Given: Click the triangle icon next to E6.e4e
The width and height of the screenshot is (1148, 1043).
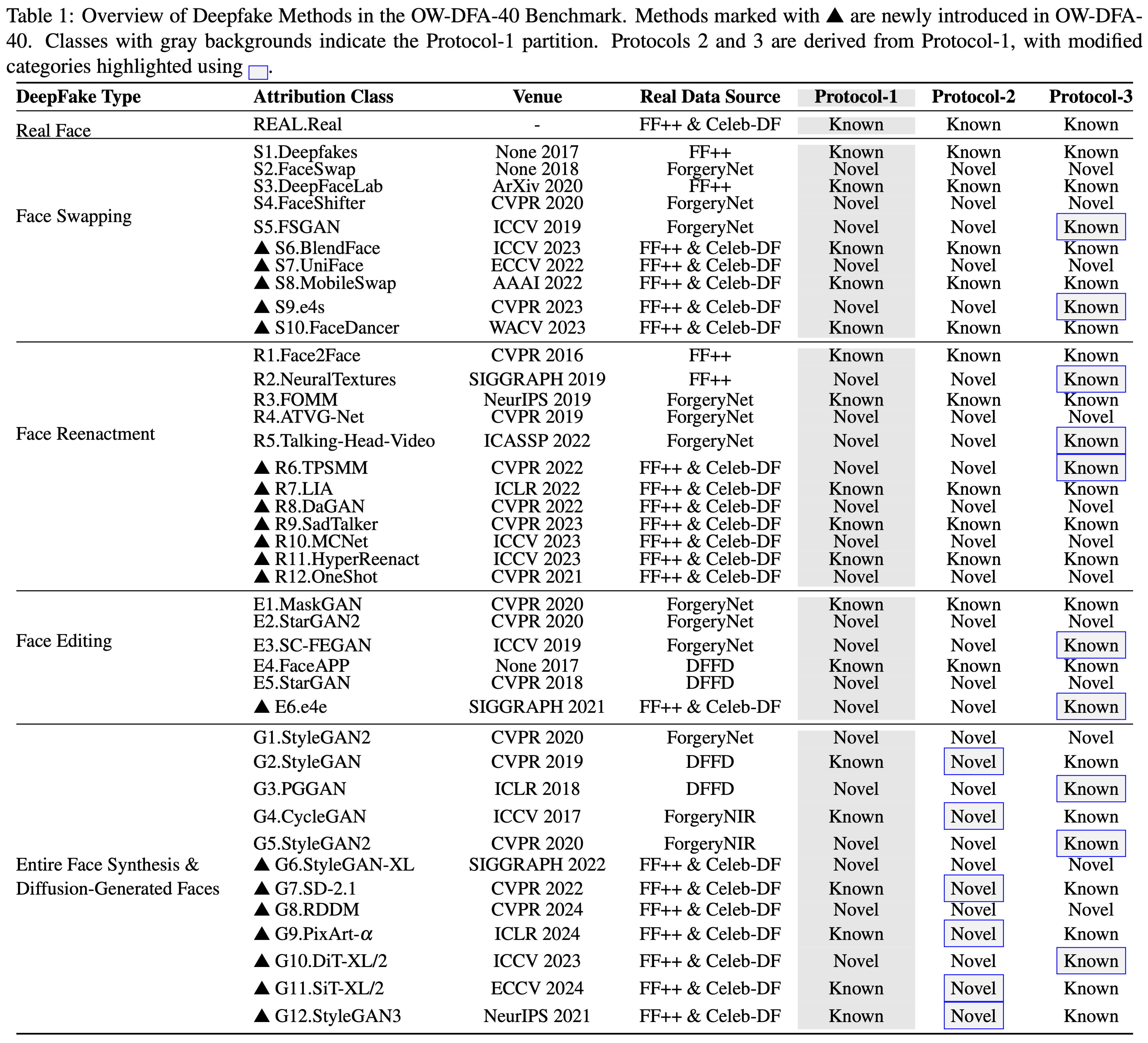Looking at the screenshot, I should coord(261,707).
